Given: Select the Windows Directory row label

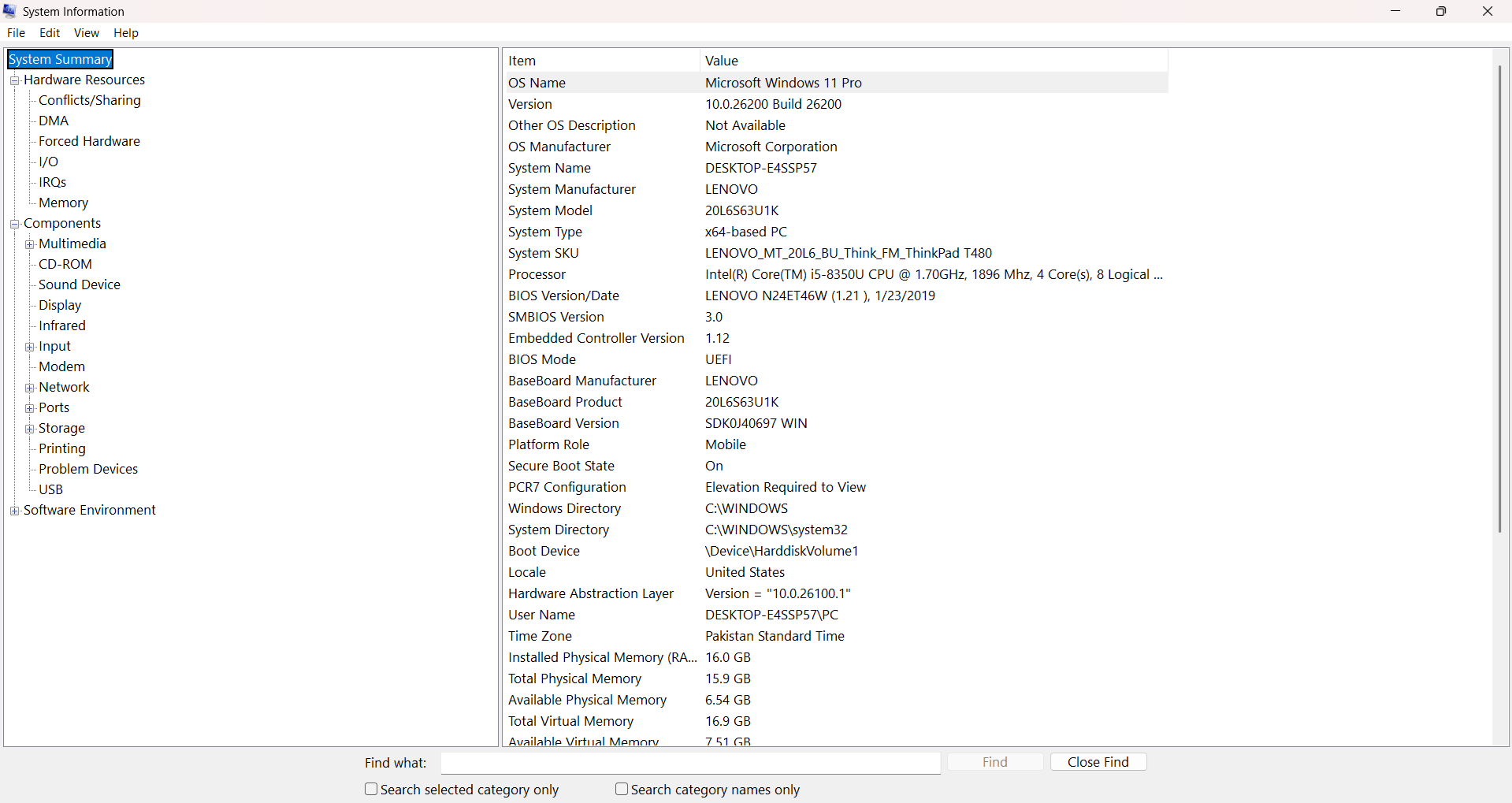Looking at the screenshot, I should click(564, 508).
